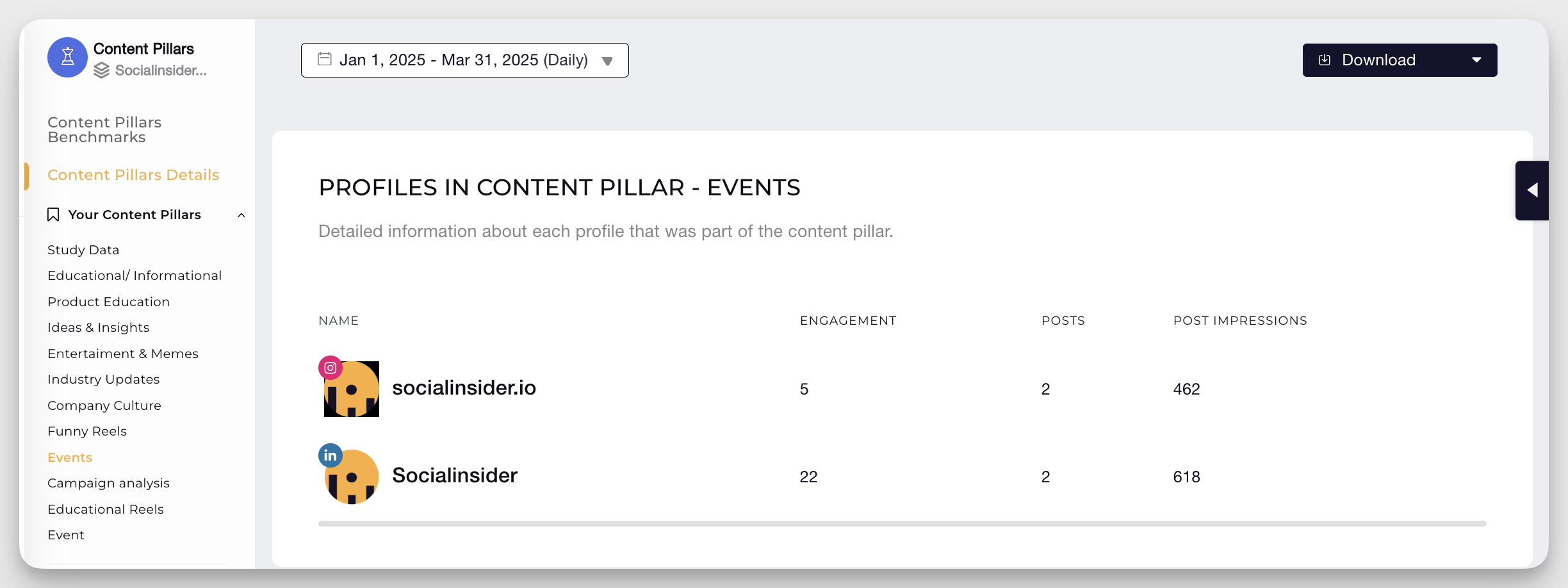The width and height of the screenshot is (1568, 588).
Task: Select Content Pillars Details menu item
Action: tap(133, 175)
